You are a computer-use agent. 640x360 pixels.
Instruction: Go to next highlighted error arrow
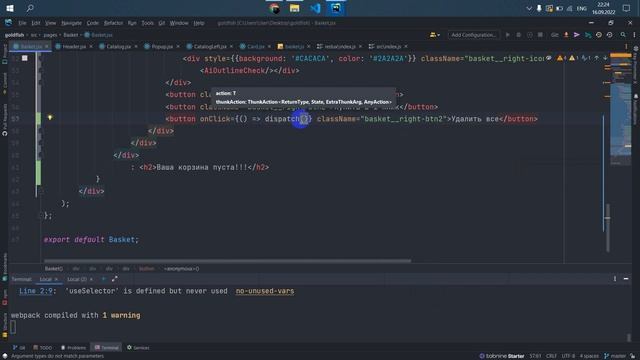[605, 58]
